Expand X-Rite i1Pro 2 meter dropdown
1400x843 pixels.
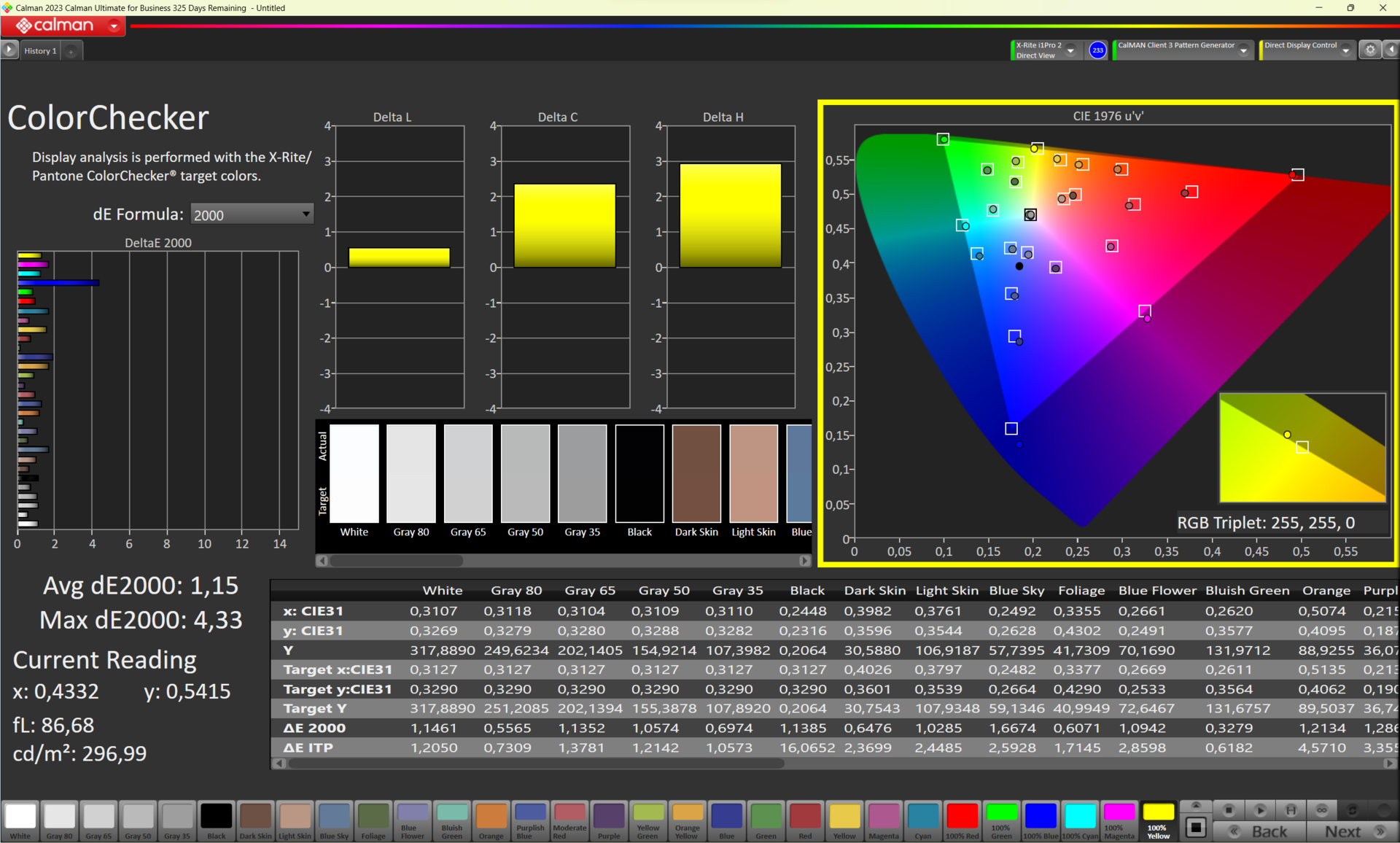click(x=1070, y=50)
